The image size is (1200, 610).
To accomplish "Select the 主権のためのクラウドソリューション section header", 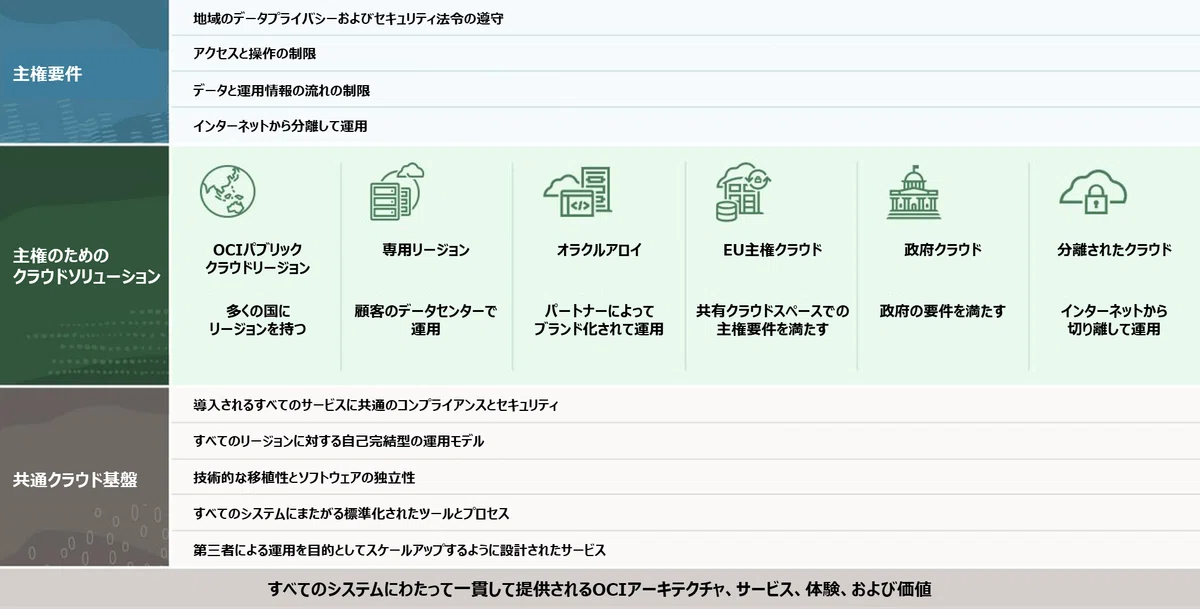I will coord(86,267).
